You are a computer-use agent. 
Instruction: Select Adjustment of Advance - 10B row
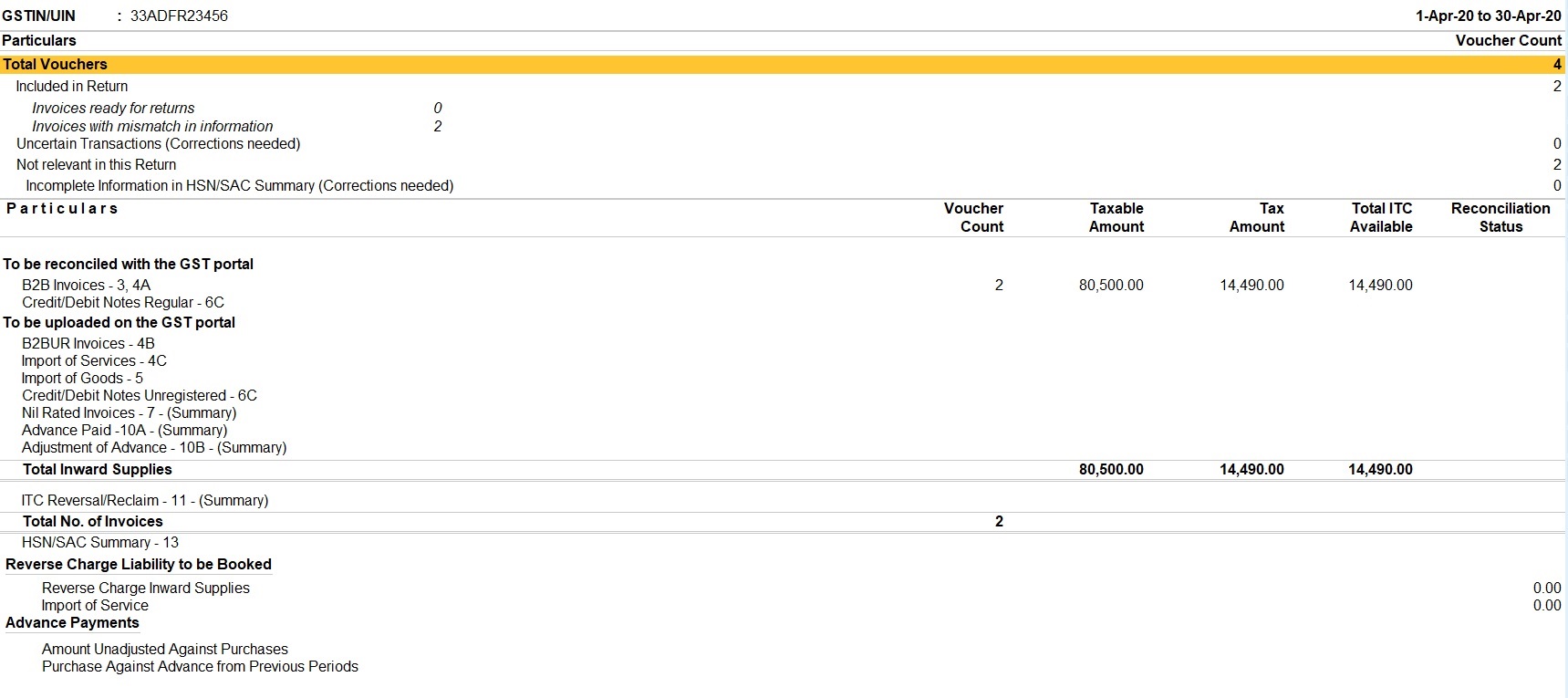pos(154,447)
